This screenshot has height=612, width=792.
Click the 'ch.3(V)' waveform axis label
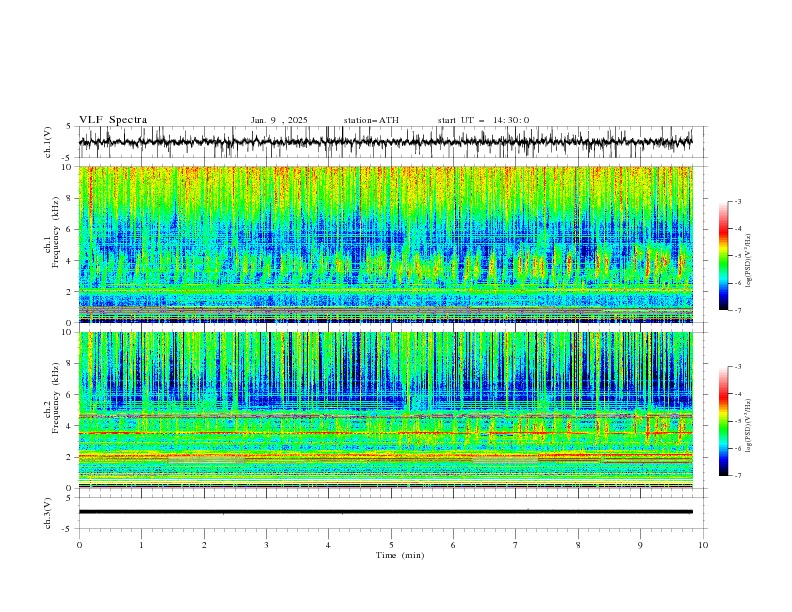(x=48, y=513)
